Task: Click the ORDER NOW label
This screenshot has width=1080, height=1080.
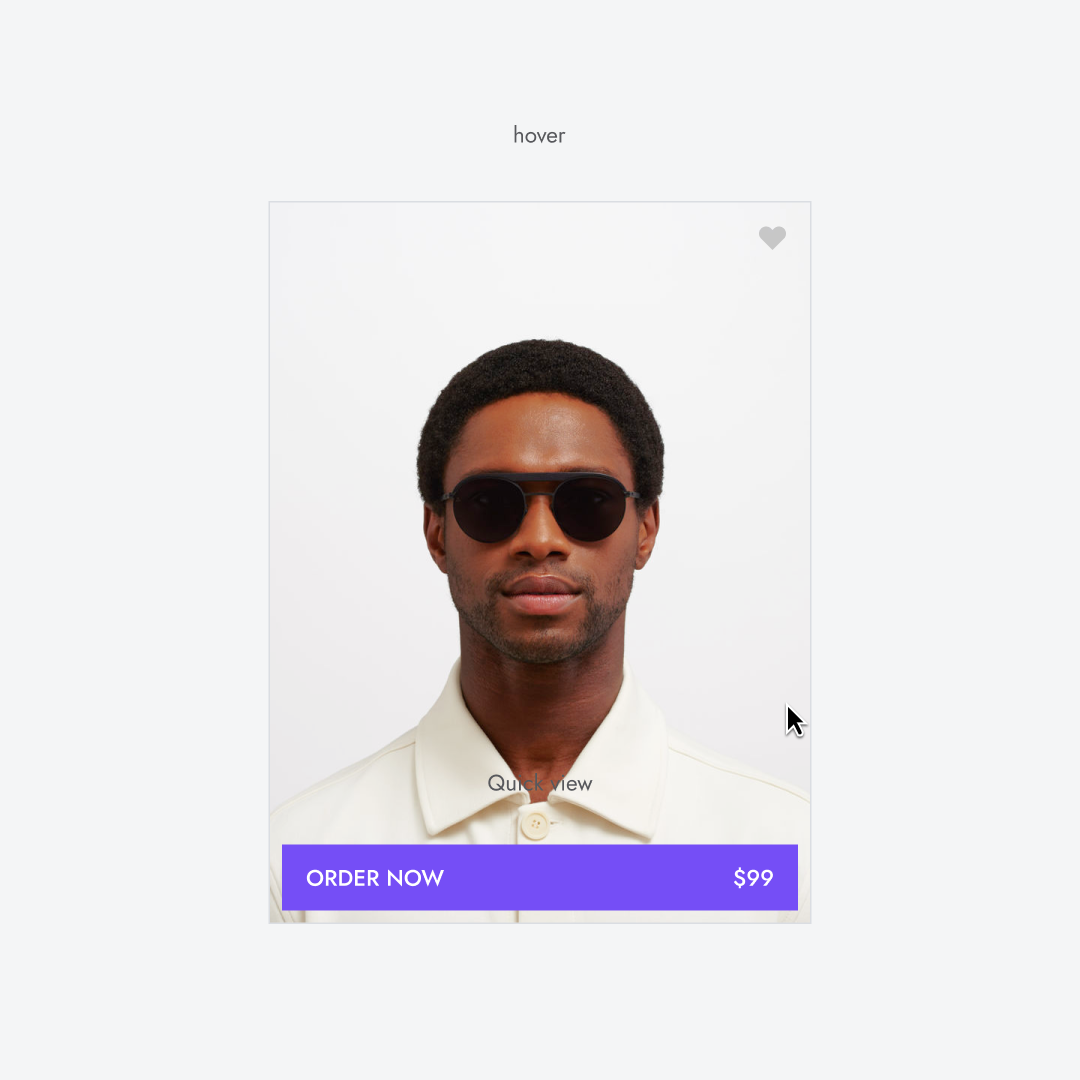Action: tap(375, 878)
